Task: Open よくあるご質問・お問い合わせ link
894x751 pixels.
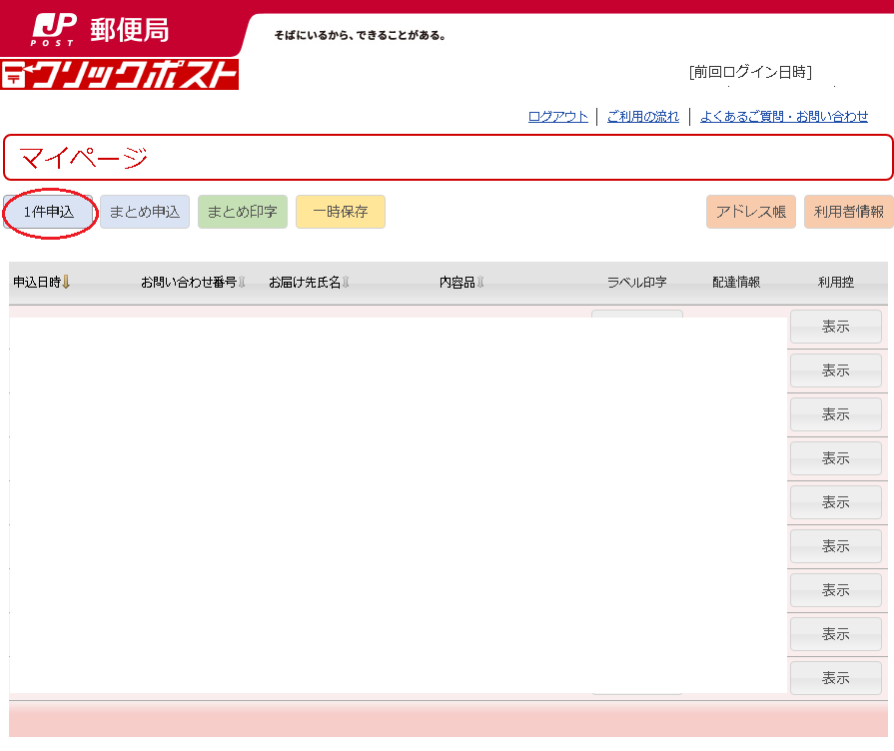Action: (x=784, y=117)
